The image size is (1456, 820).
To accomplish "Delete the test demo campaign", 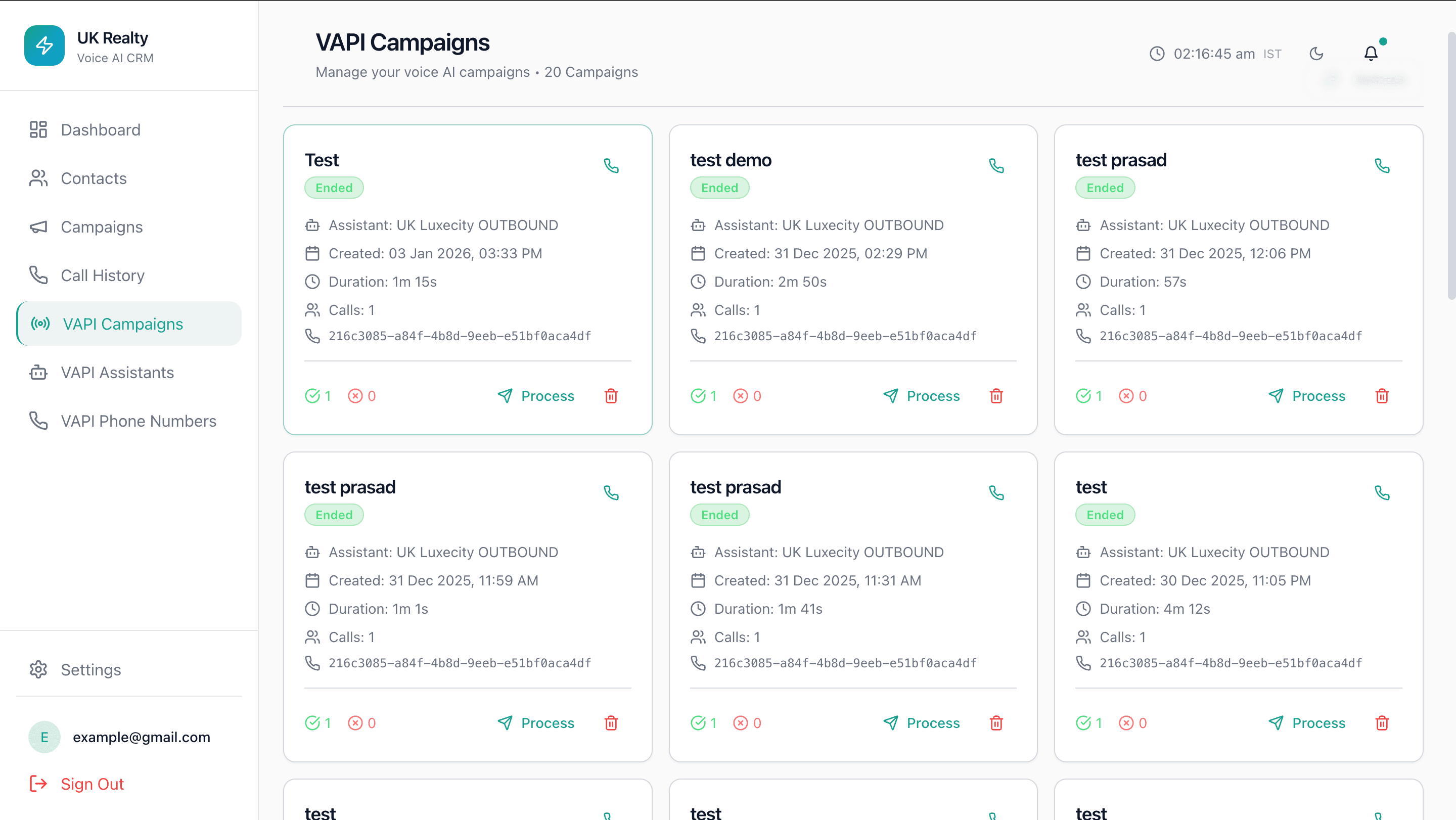I will 996,396.
